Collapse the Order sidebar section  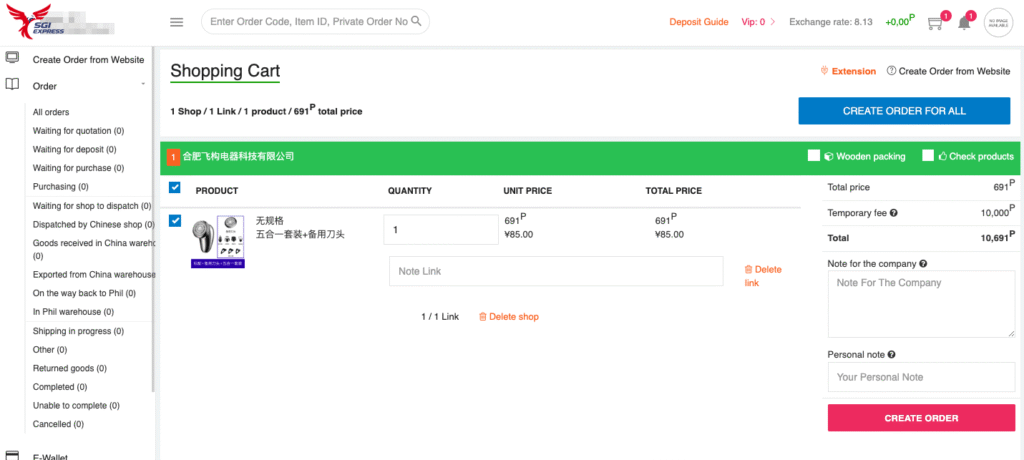coord(143,84)
